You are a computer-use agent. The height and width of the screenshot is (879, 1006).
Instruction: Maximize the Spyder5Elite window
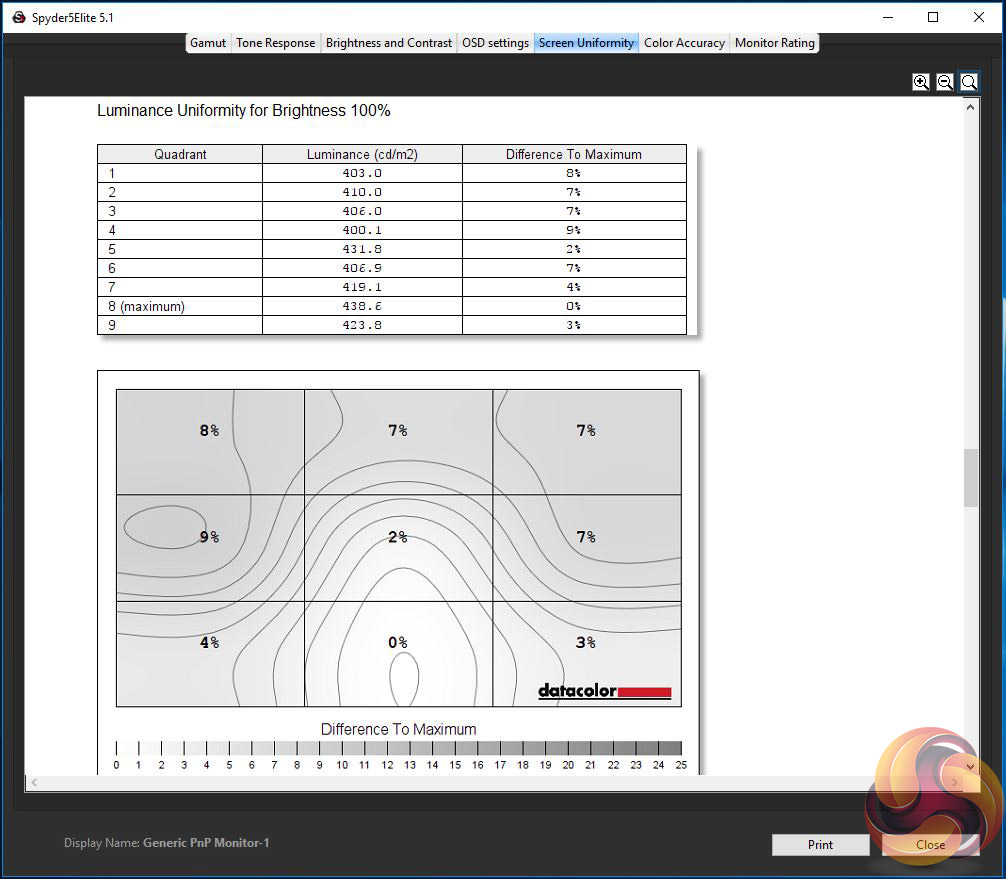(x=934, y=17)
